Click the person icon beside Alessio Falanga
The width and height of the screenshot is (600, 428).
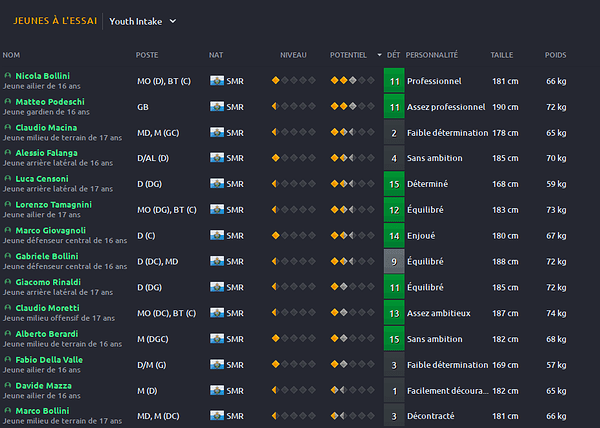7,153
